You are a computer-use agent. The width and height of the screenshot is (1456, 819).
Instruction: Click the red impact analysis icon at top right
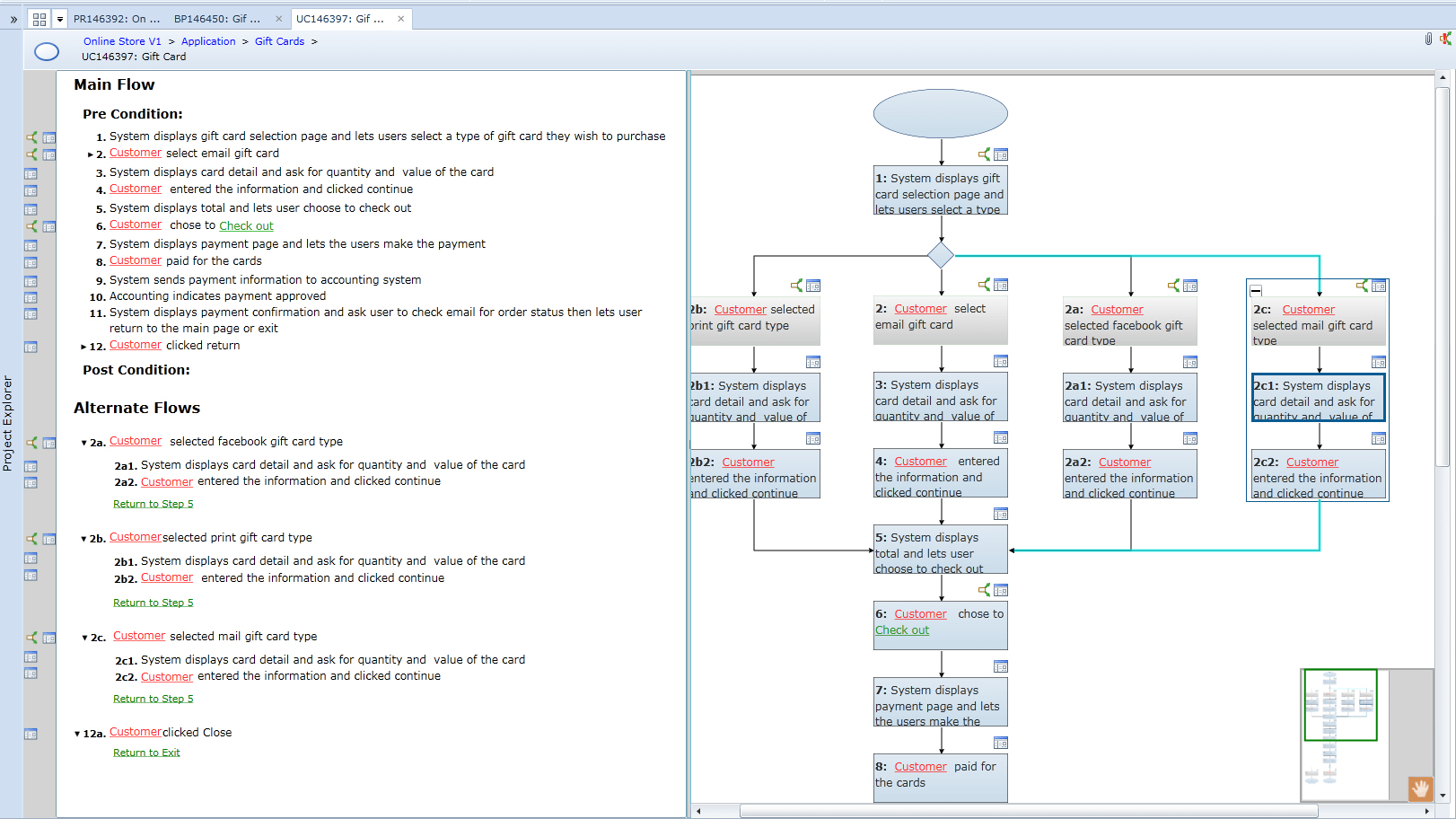1445,39
